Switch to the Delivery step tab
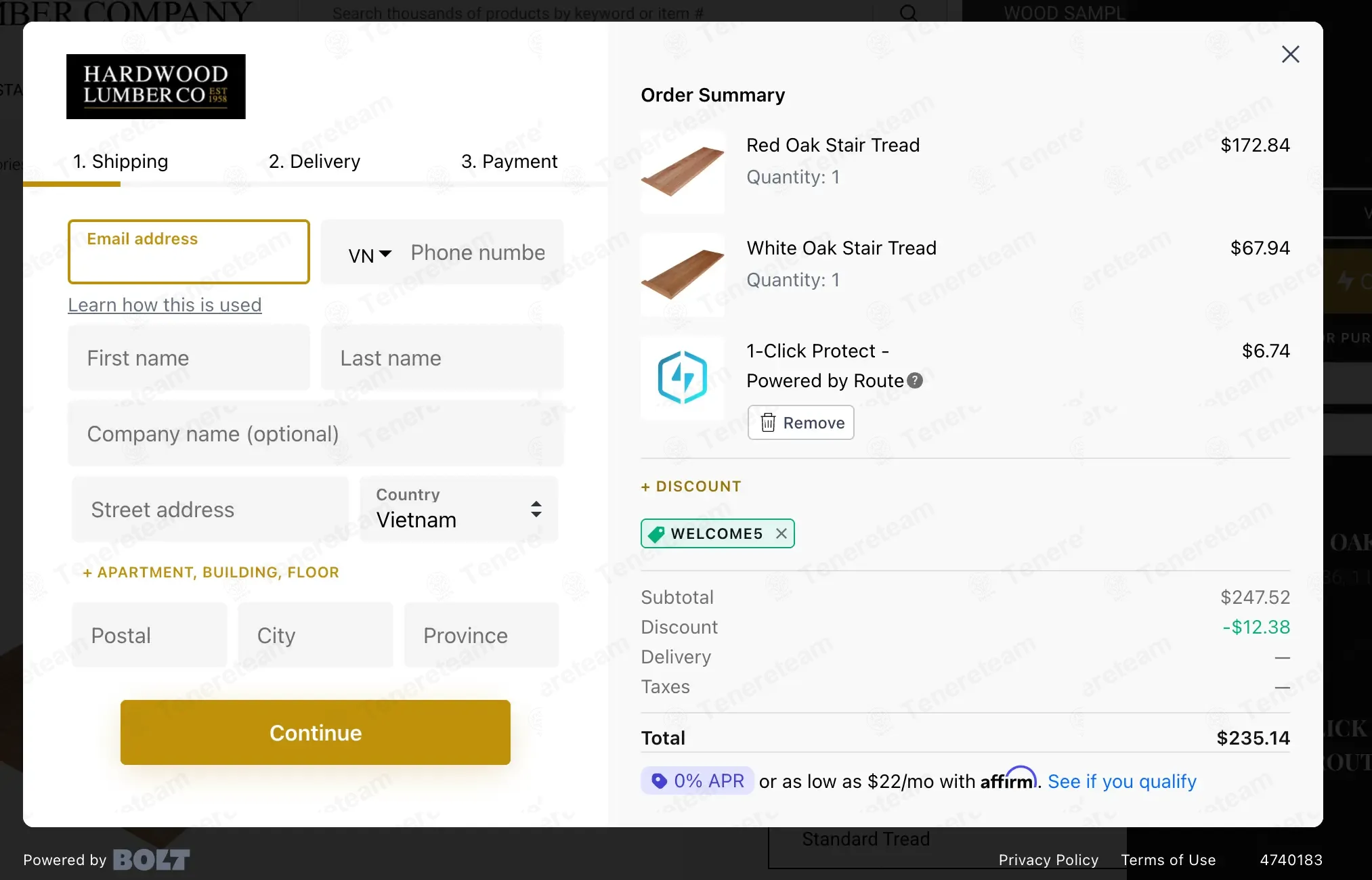Screen dimensions: 1372x880 [x=314, y=161]
